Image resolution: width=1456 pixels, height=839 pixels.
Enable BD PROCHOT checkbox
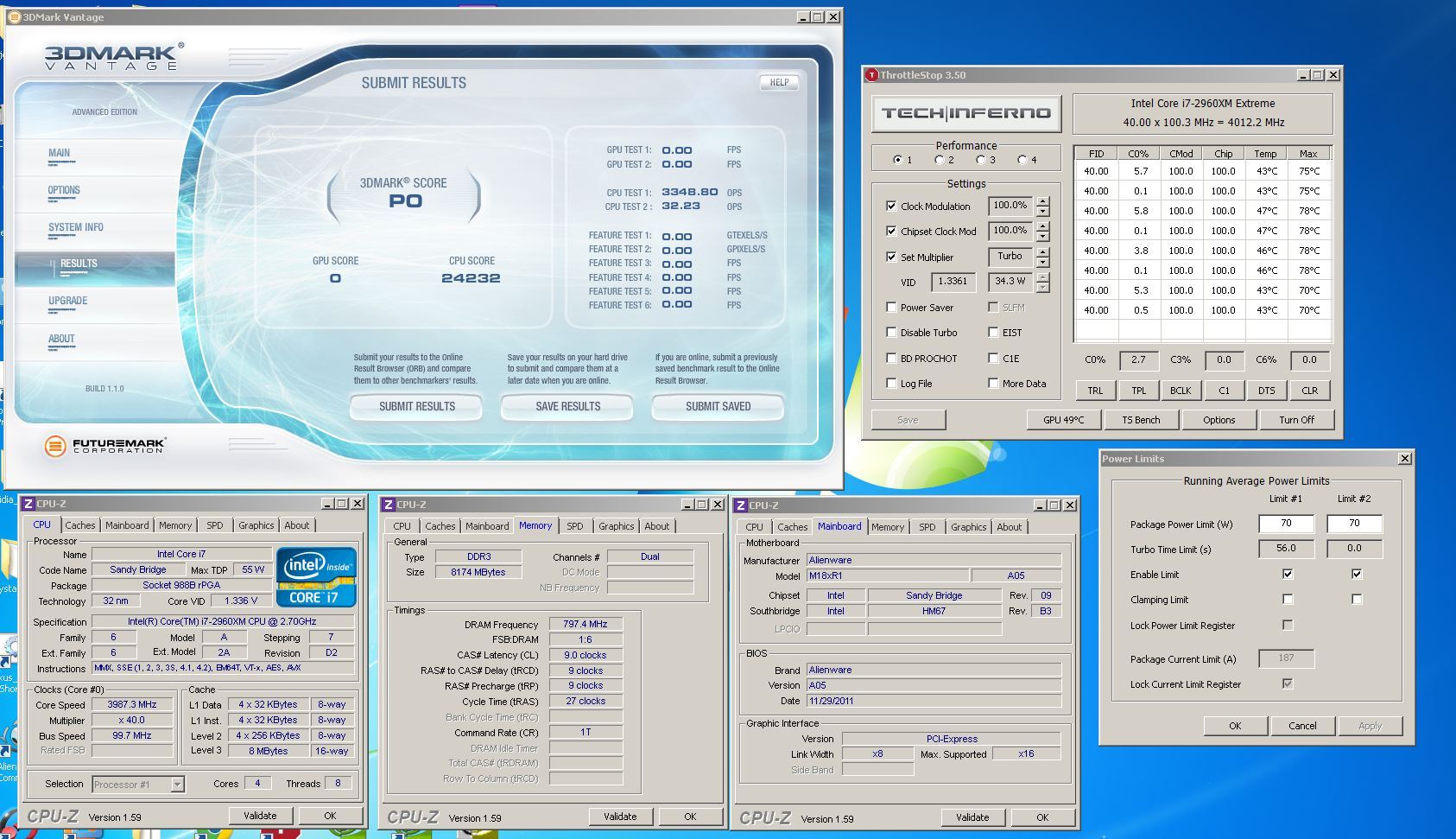point(891,359)
